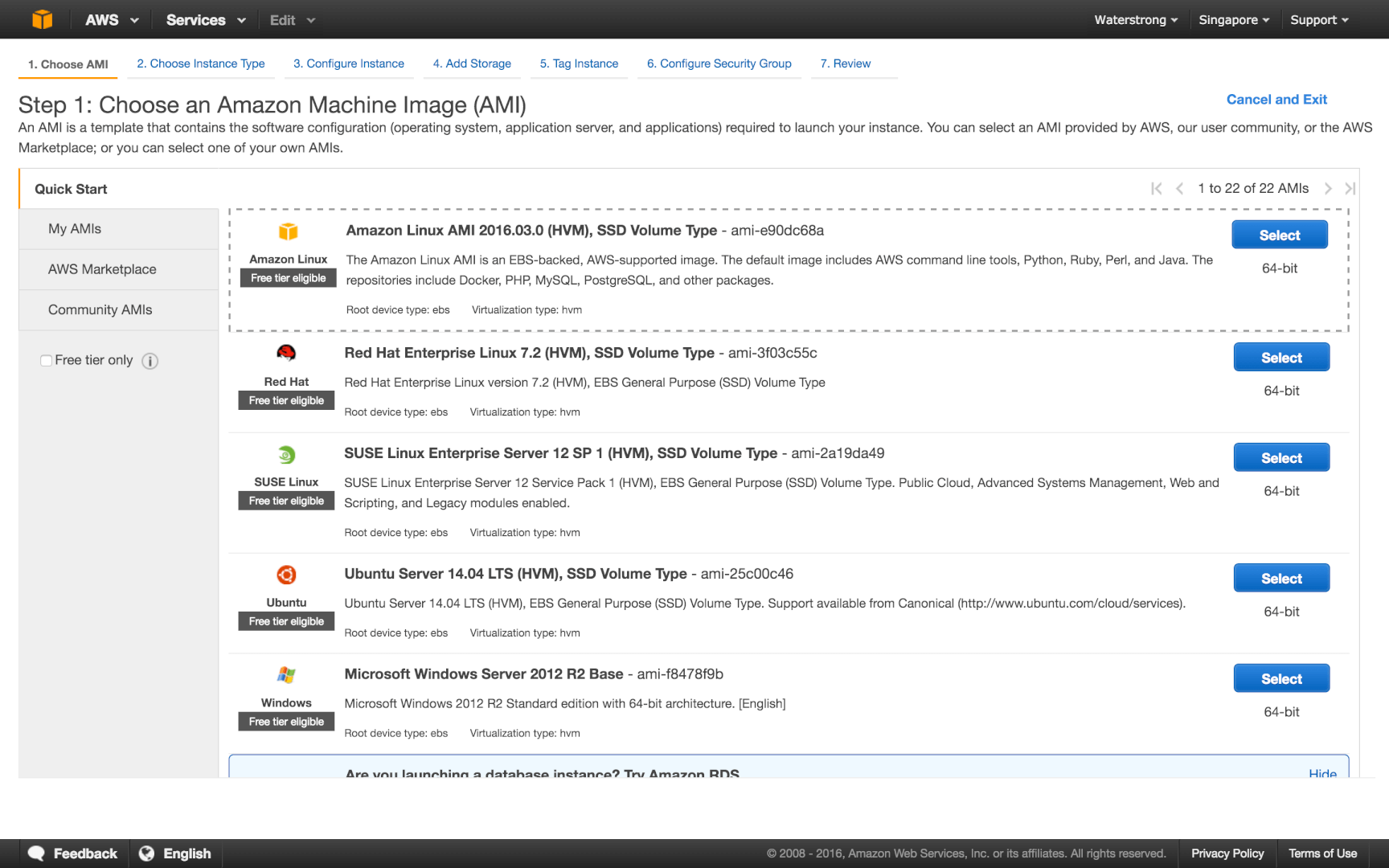This screenshot has width=1389, height=868.
Task: Click the Feedback speech bubble icon
Action: pyautogui.click(x=36, y=854)
